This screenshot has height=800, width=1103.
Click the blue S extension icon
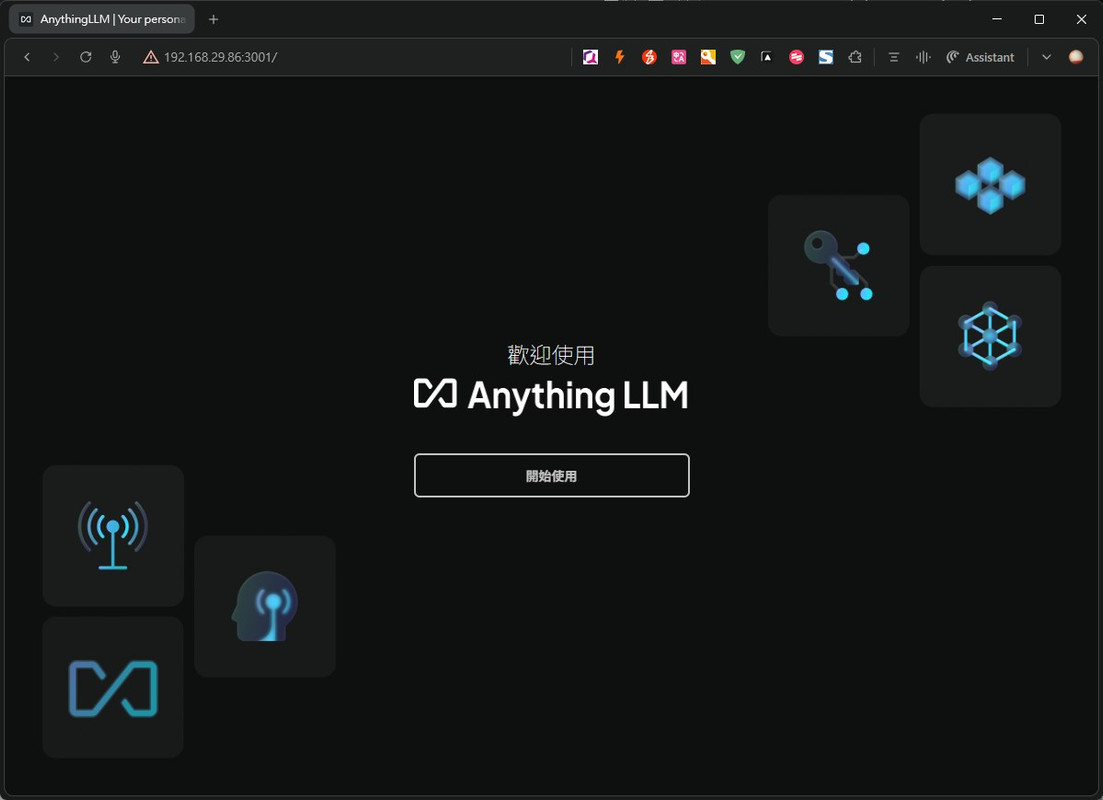826,57
